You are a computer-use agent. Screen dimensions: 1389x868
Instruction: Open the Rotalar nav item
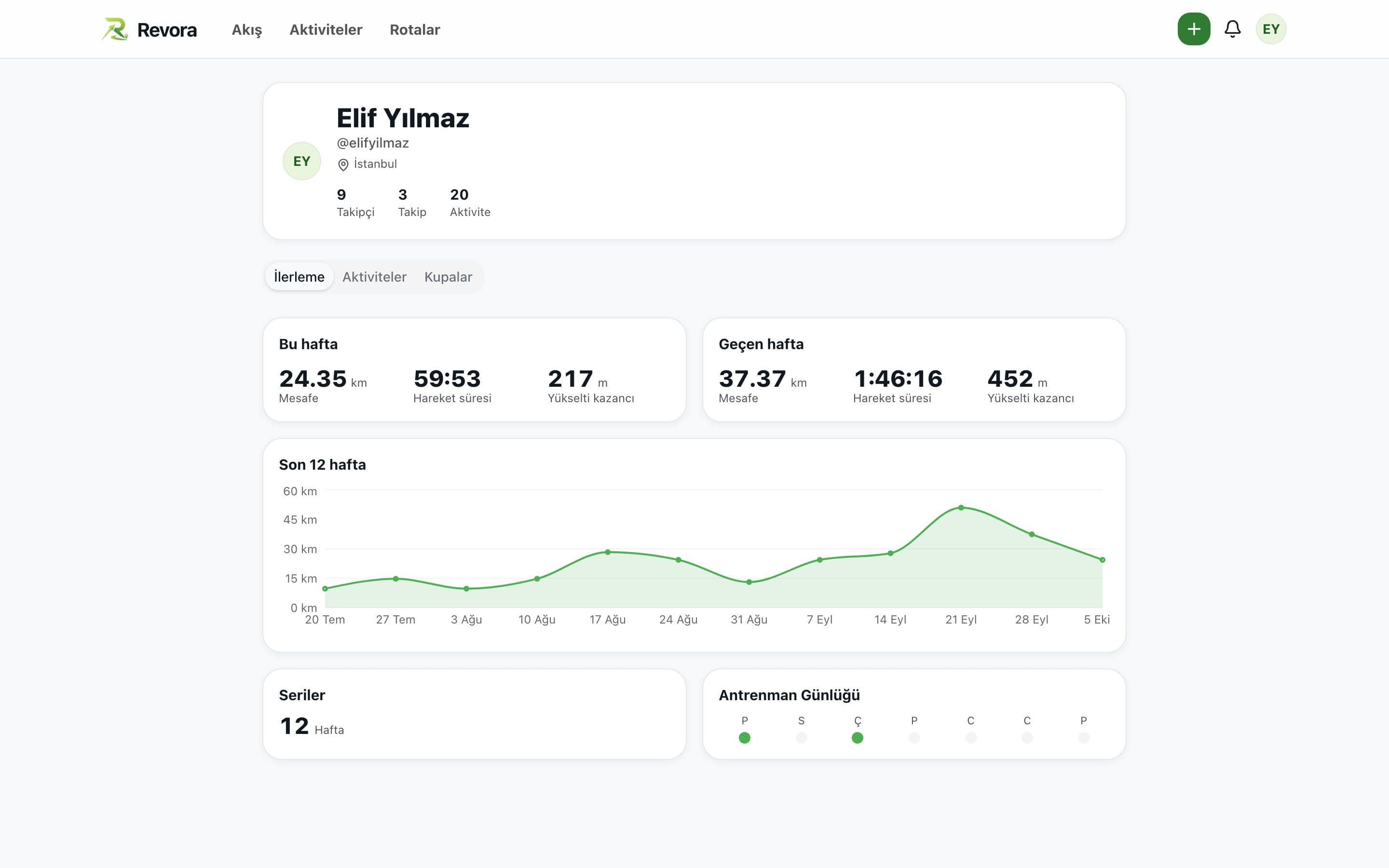(414, 30)
